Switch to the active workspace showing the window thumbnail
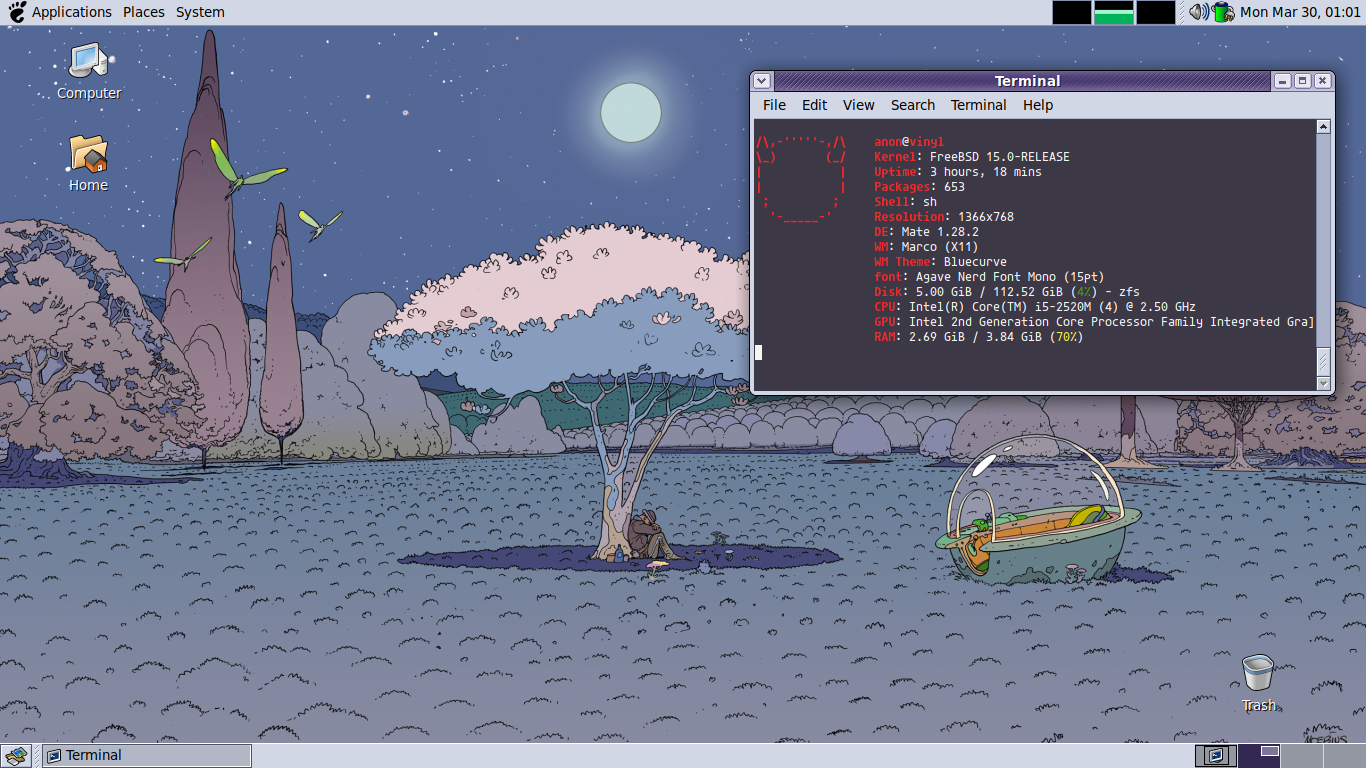 click(x=1258, y=755)
